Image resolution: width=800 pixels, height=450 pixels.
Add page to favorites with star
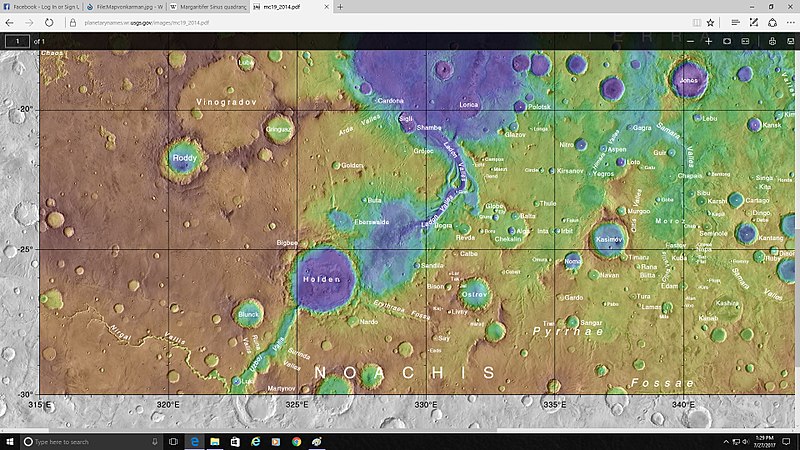(710, 22)
